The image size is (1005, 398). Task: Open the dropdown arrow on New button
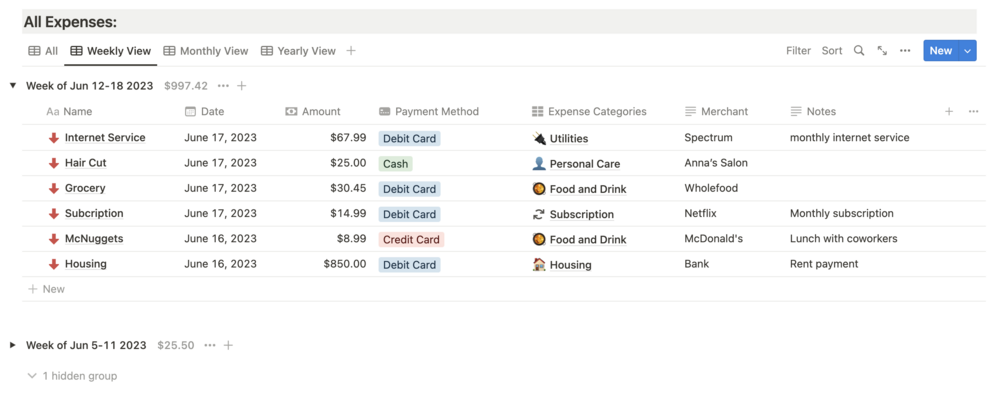[x=968, y=51]
